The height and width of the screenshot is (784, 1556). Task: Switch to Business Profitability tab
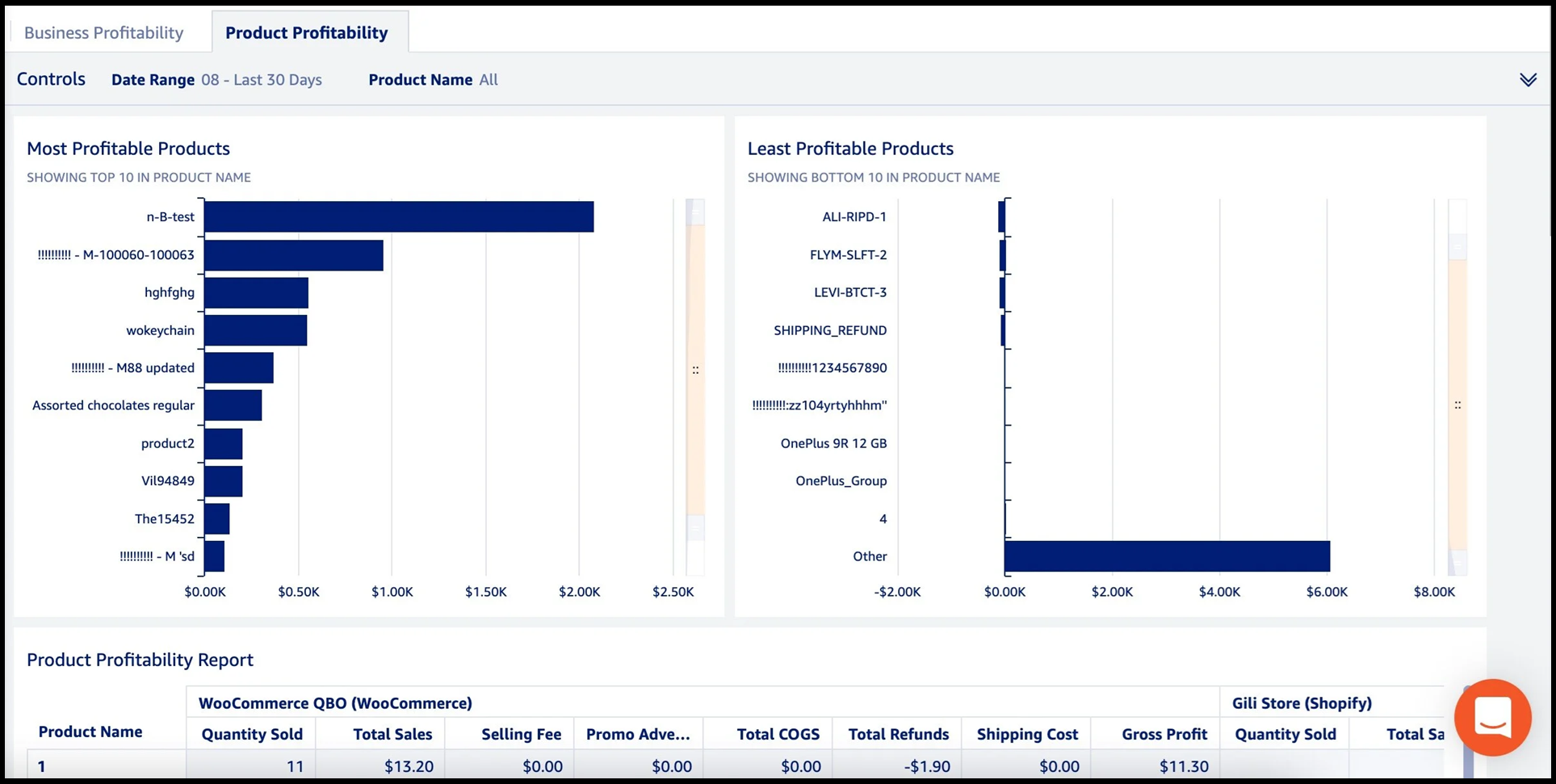coord(103,32)
